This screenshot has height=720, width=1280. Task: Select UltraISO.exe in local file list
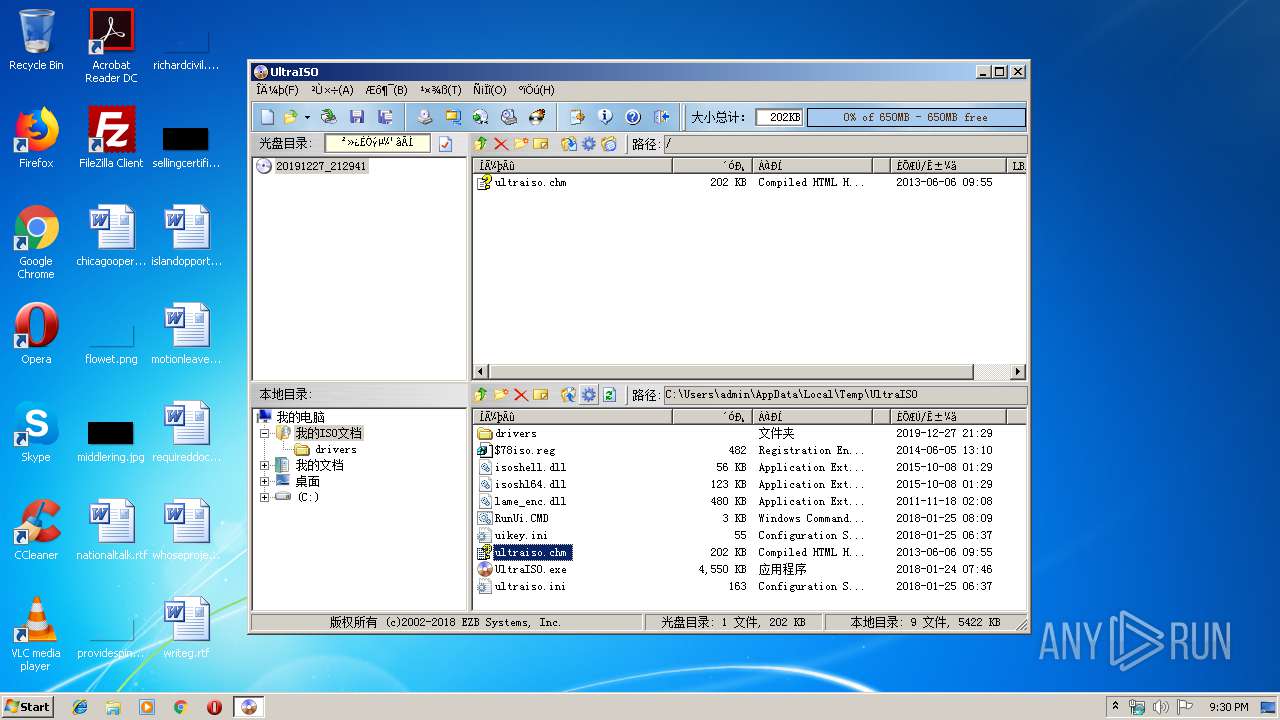coord(530,570)
